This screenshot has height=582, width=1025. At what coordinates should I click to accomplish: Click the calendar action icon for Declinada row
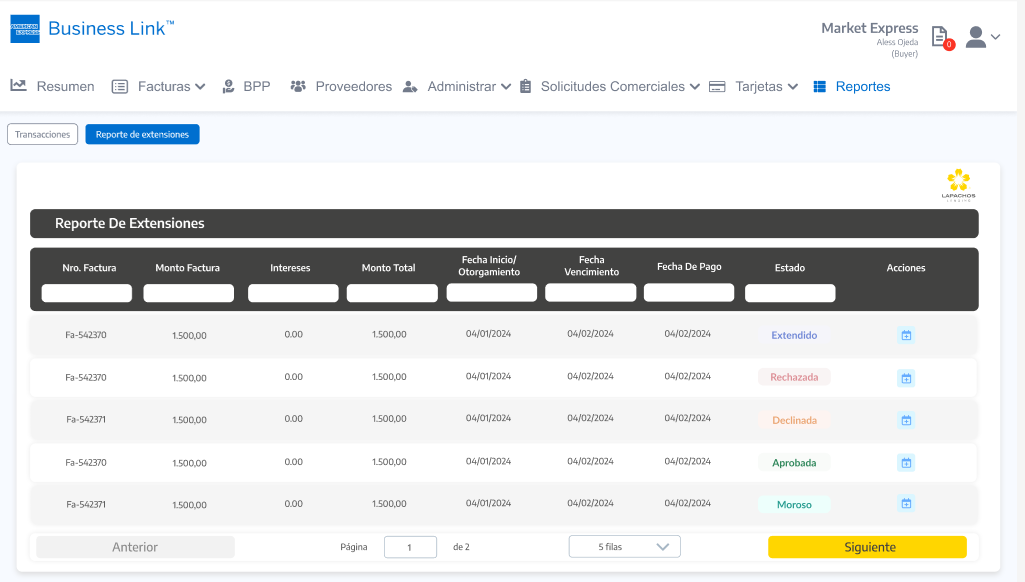(x=906, y=420)
